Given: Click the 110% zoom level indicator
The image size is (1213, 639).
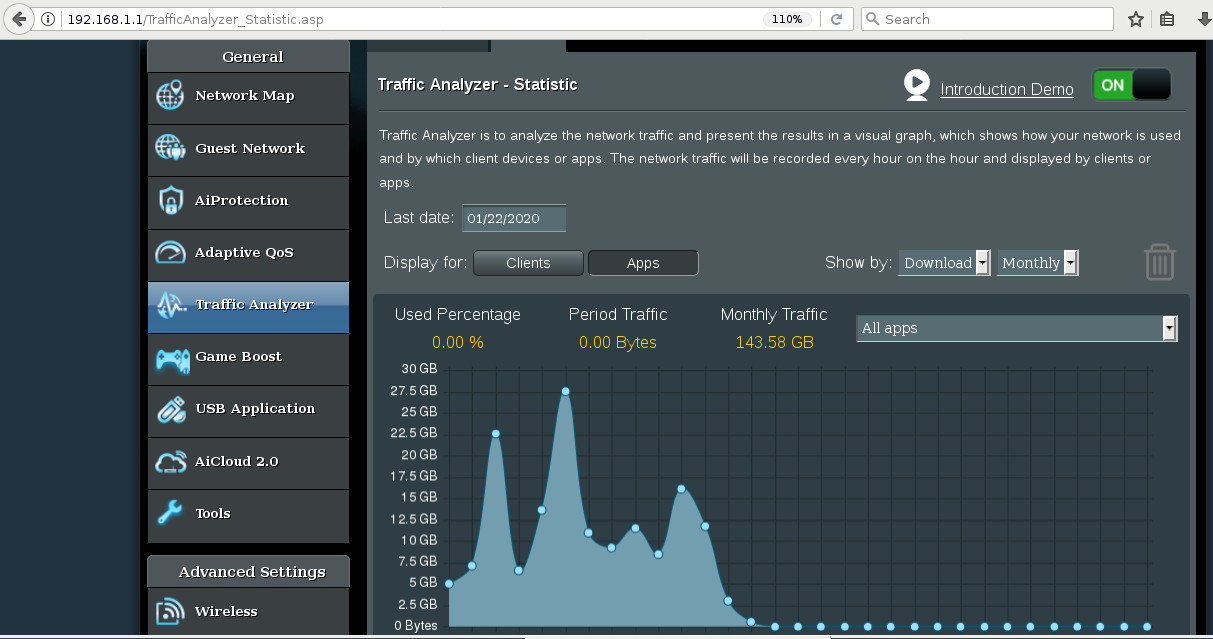Looking at the screenshot, I should [x=788, y=19].
